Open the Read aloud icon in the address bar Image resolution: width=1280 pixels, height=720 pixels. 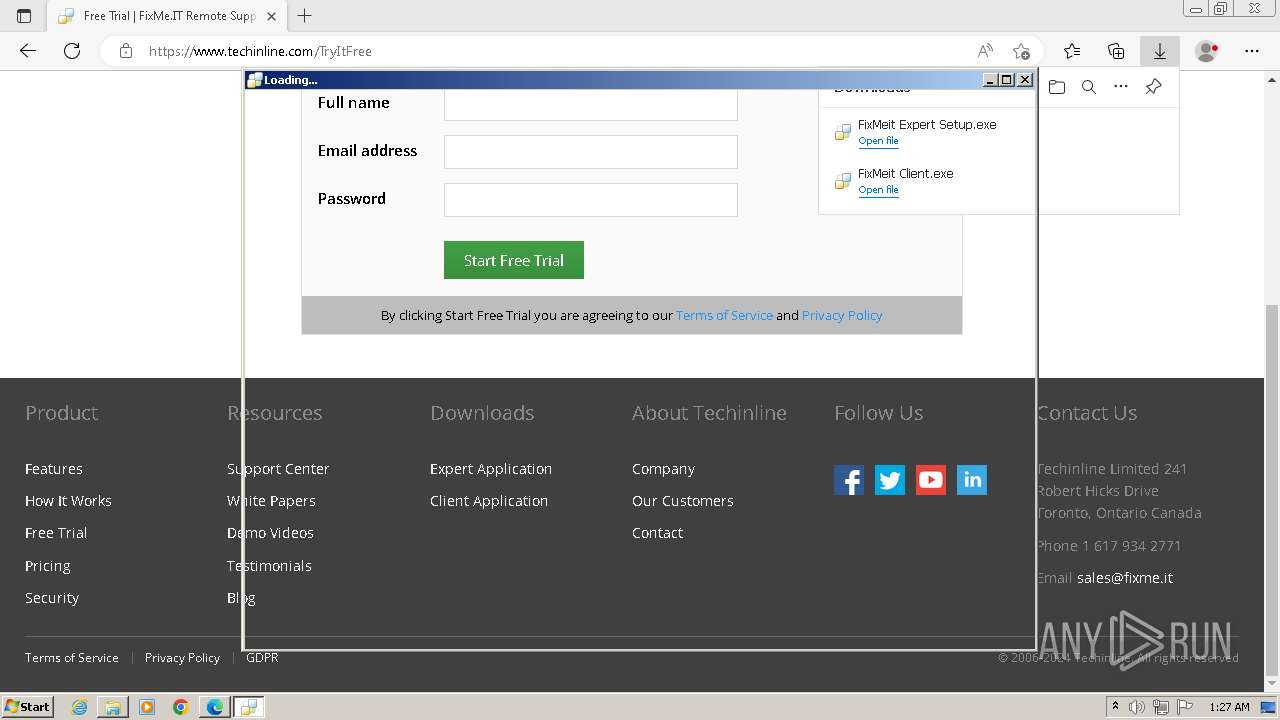pyautogui.click(x=985, y=51)
